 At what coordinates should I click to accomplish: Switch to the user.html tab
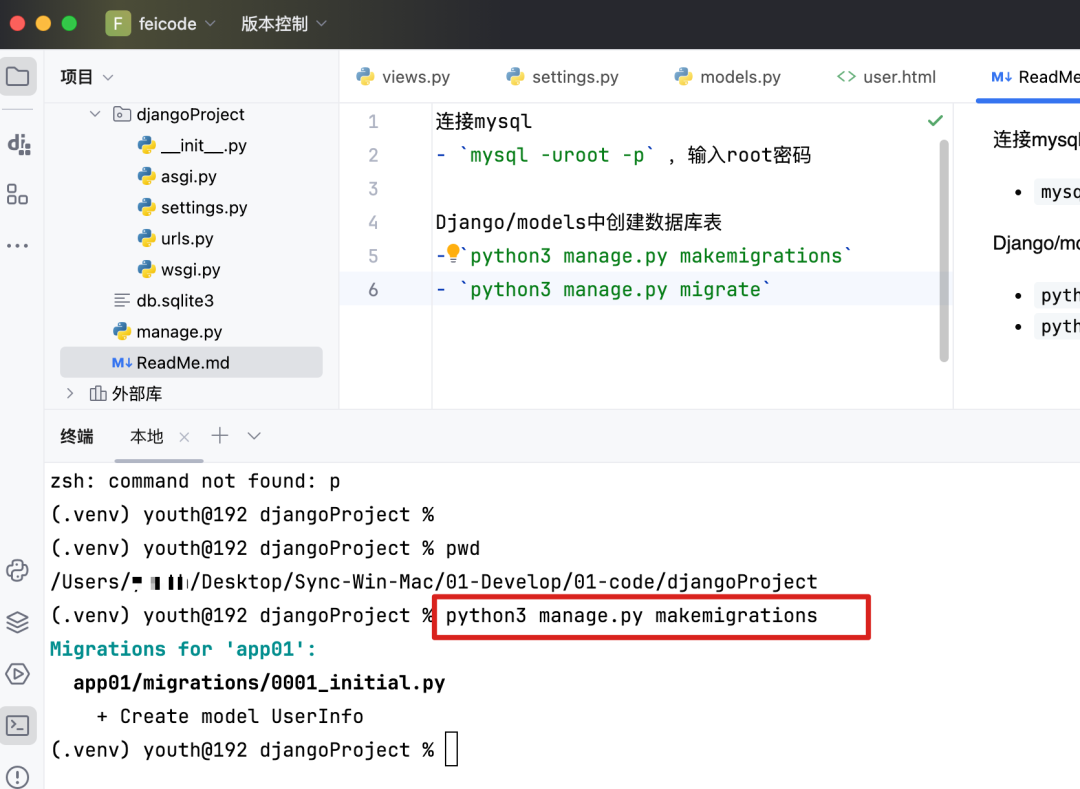click(x=886, y=76)
